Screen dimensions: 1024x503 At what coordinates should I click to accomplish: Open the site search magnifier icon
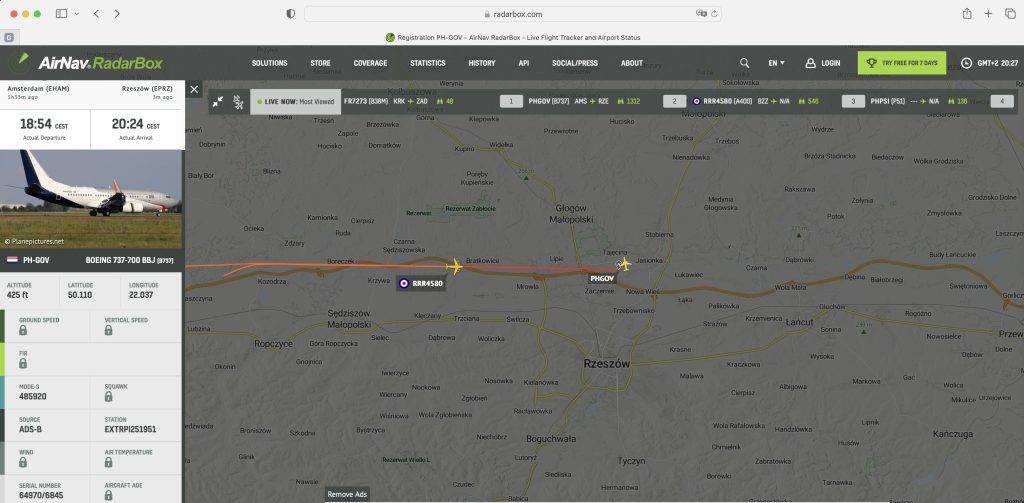pos(744,63)
